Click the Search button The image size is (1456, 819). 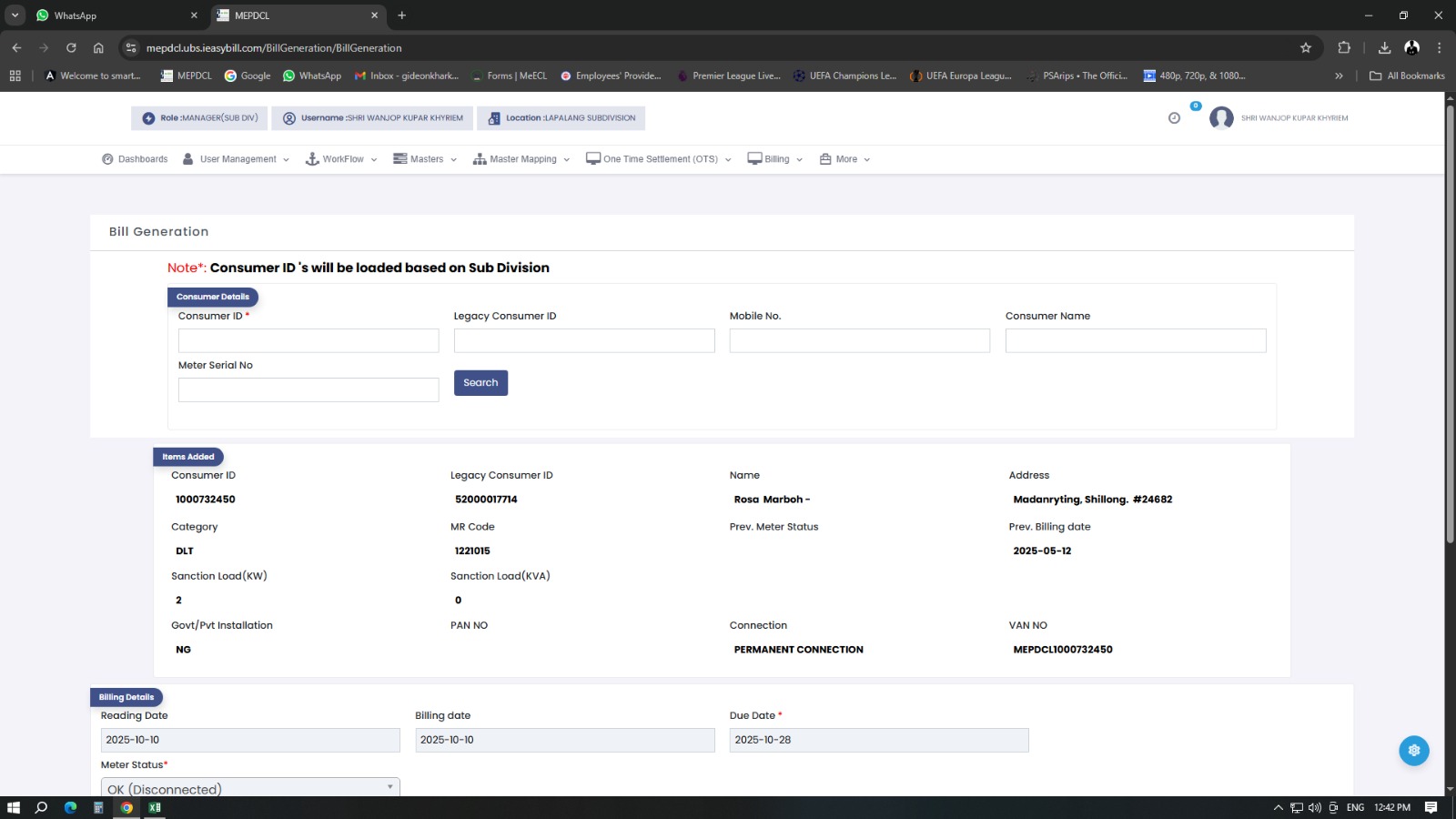pyautogui.click(x=480, y=383)
